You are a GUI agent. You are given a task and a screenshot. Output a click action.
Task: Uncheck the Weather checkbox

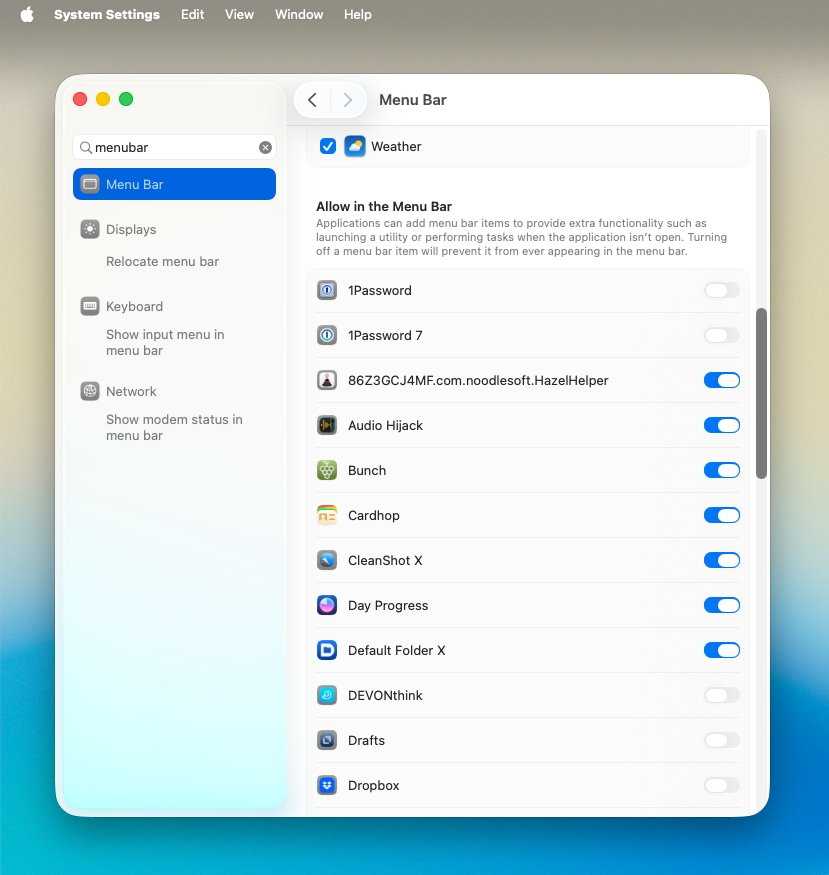[x=328, y=147]
